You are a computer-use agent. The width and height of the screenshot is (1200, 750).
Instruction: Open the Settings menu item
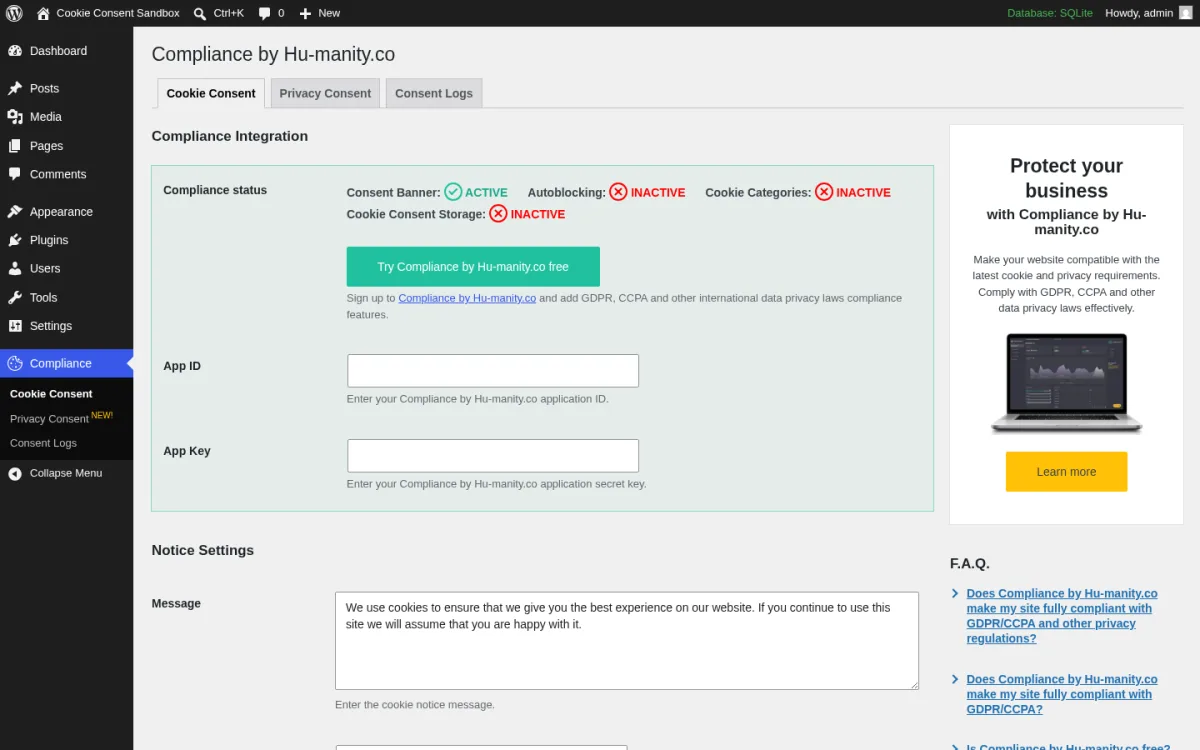click(66, 326)
